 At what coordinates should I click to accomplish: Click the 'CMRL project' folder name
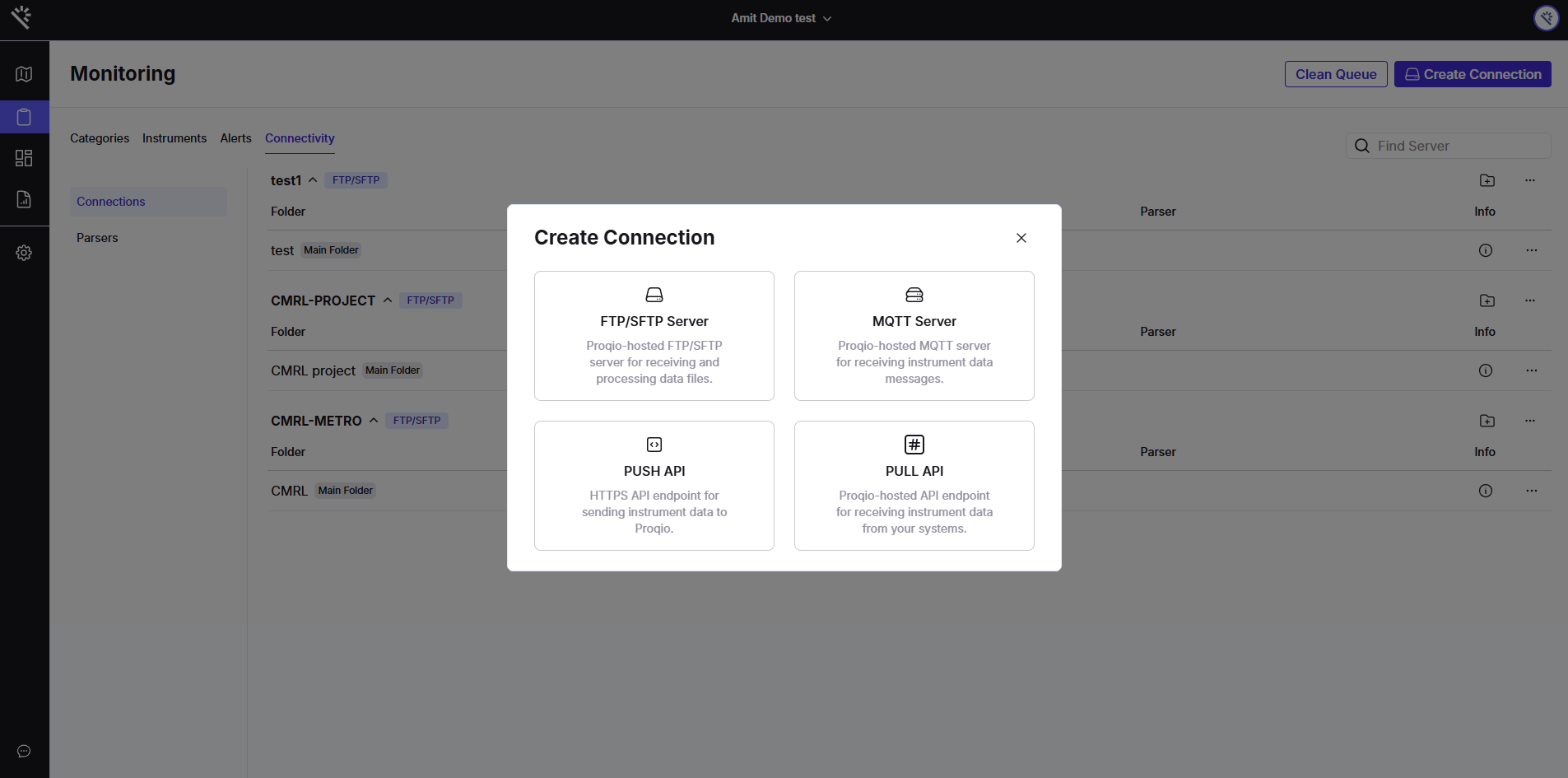(313, 370)
